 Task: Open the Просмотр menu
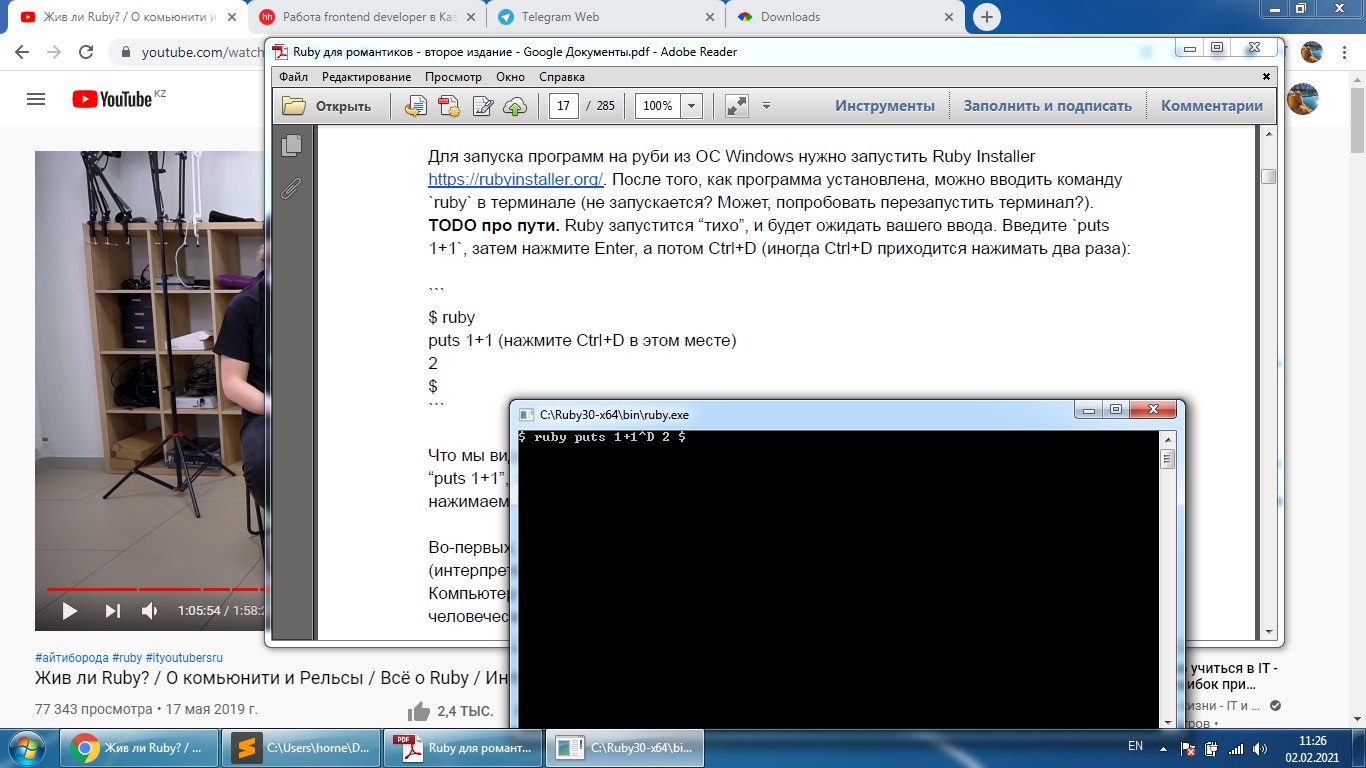pyautogui.click(x=453, y=77)
